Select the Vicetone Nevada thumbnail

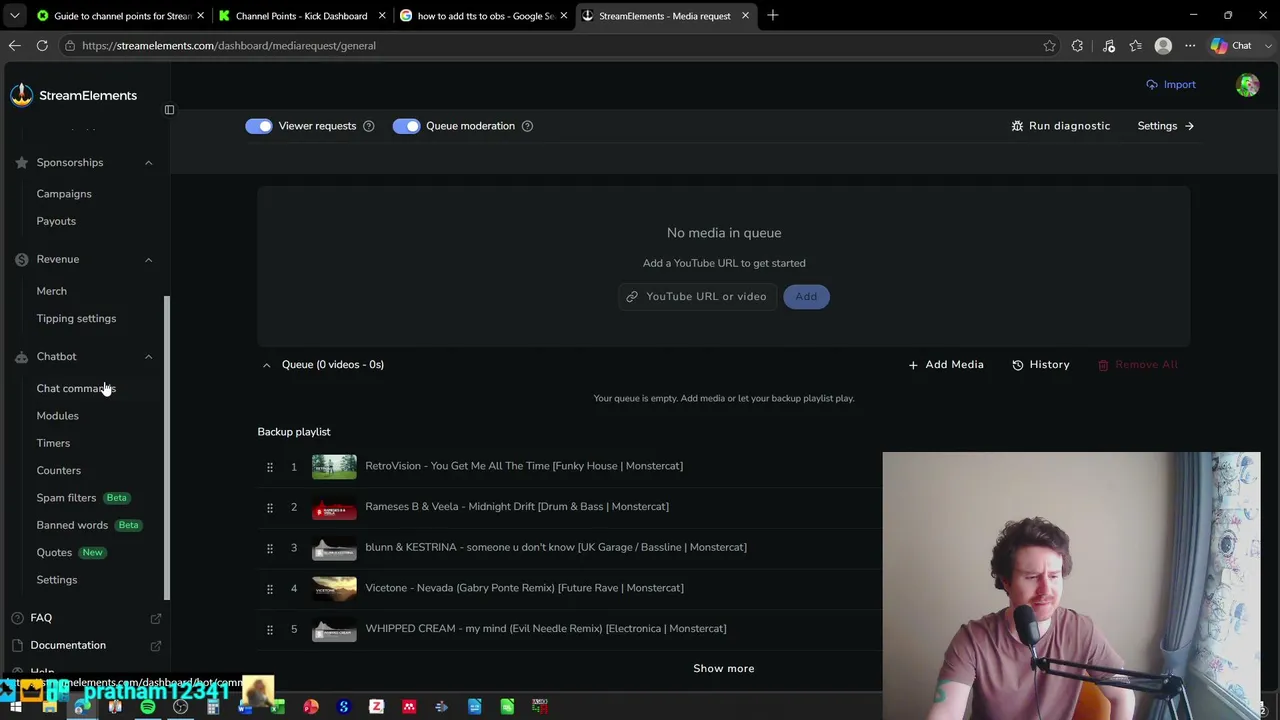click(x=334, y=588)
